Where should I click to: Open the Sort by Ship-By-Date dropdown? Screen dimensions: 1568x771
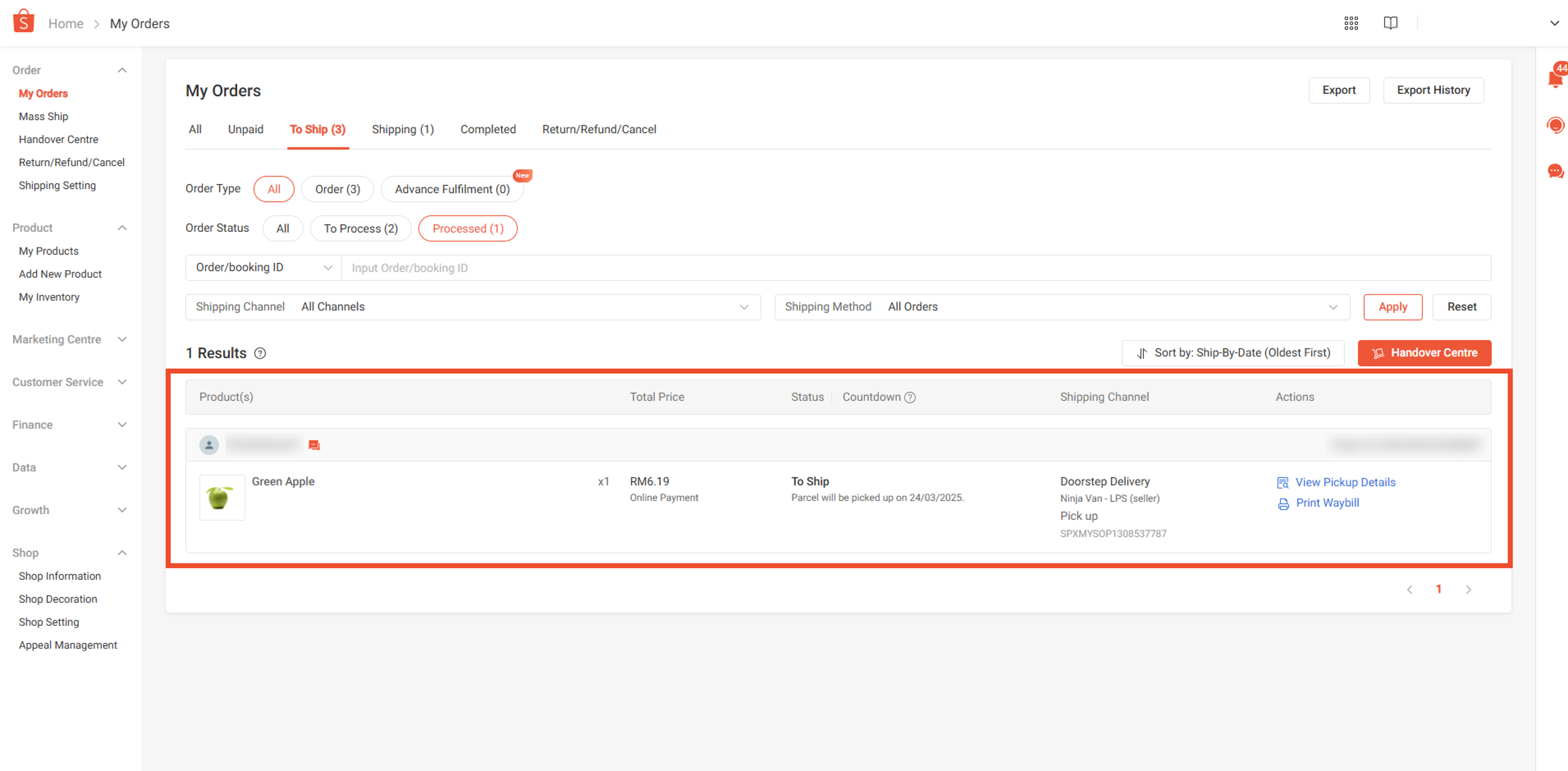pos(1233,353)
